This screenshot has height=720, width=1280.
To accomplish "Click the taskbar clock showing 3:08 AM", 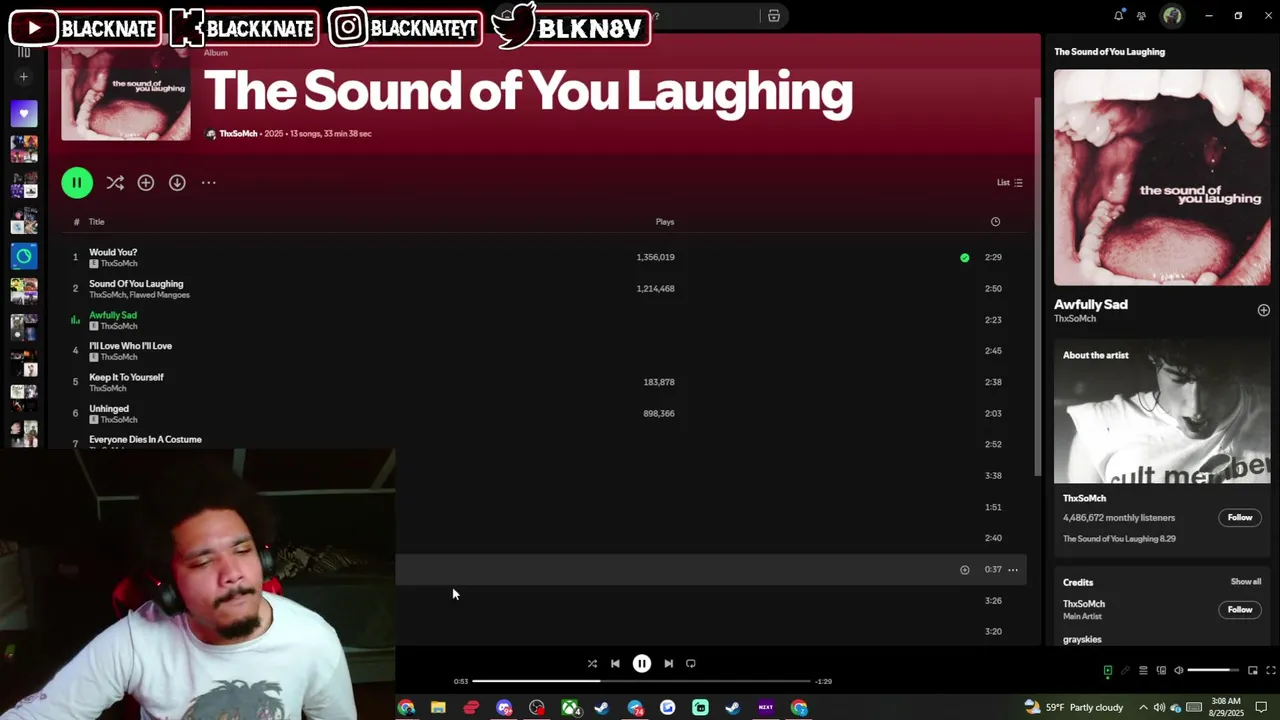I will click(1225, 708).
